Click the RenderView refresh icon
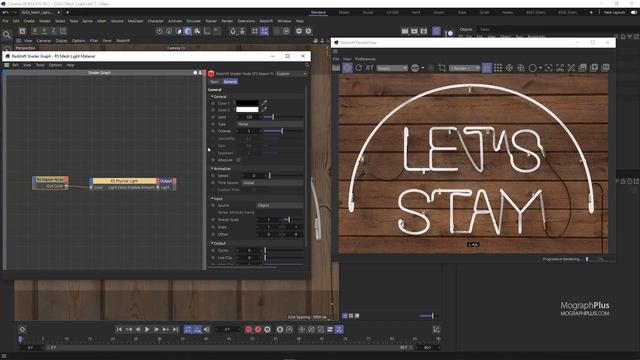 [x=358, y=68]
